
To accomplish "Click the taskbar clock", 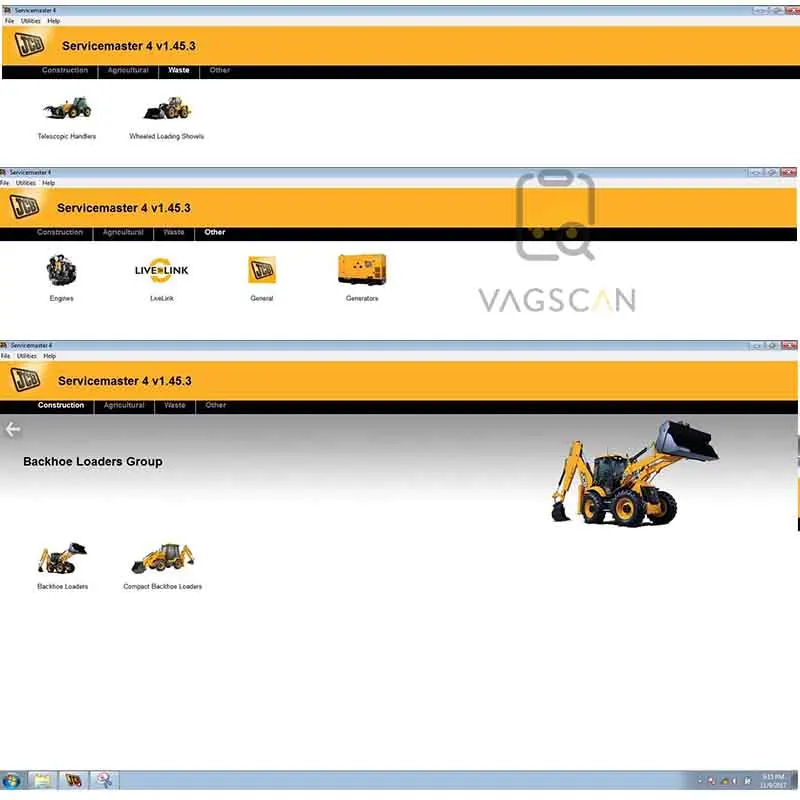I will pos(773,781).
